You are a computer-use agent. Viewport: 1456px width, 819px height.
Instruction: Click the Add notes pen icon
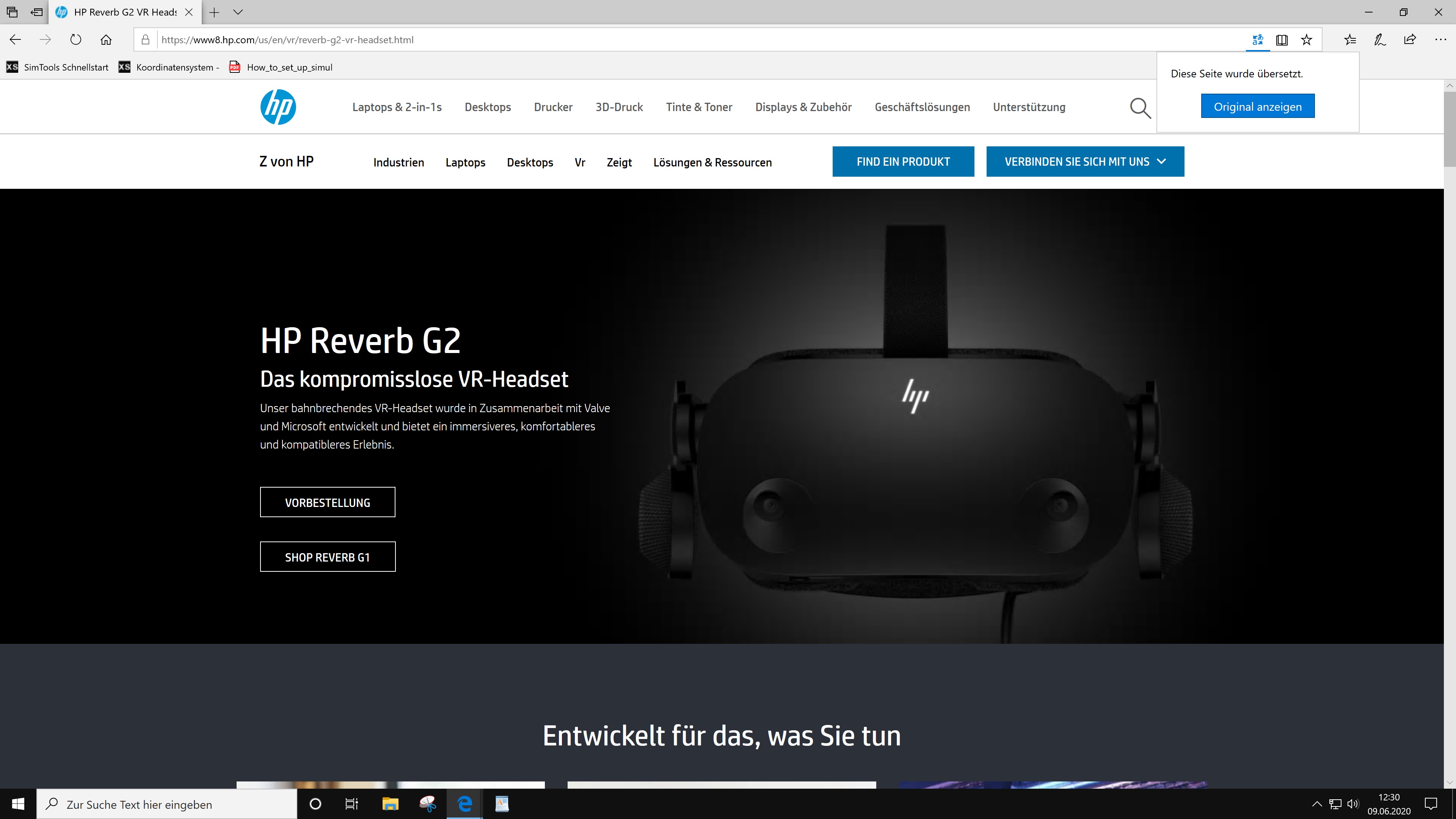click(x=1380, y=39)
